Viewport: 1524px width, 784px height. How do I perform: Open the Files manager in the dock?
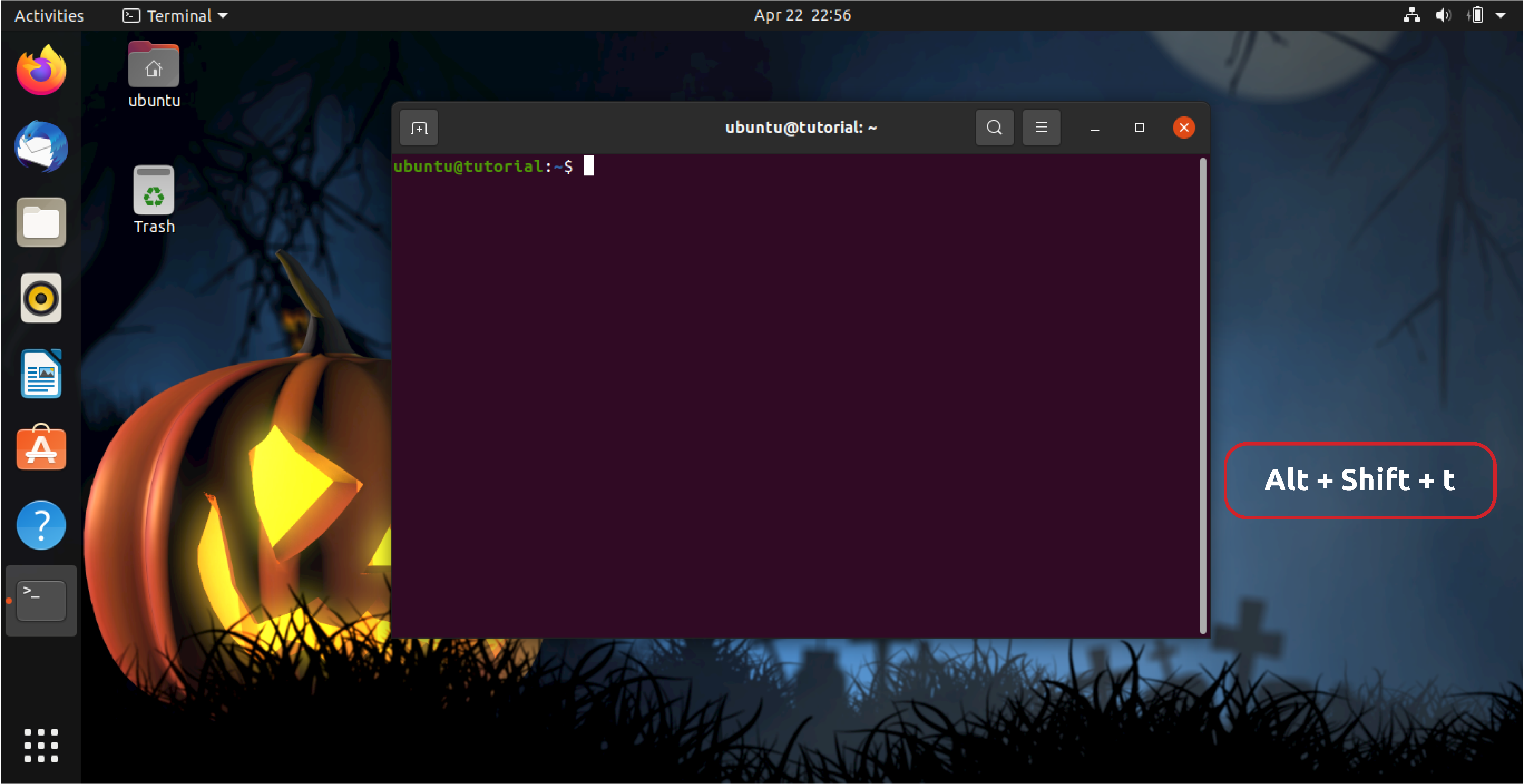pos(41,222)
